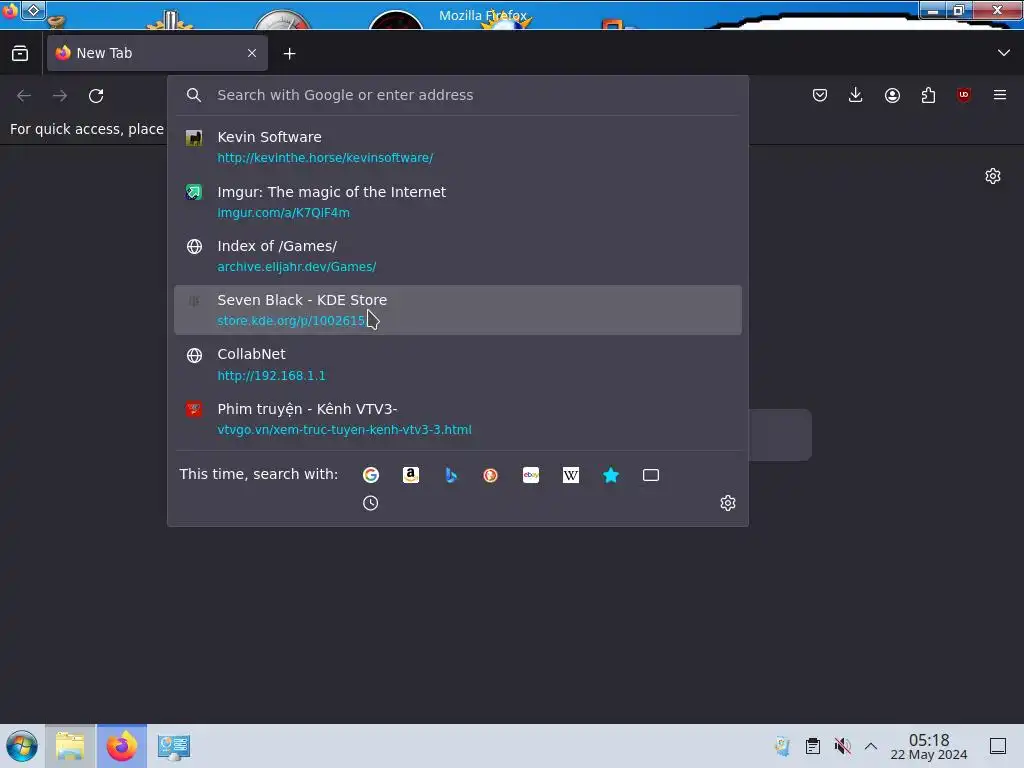The image size is (1024, 768).
Task: Focus the address bar search field
Action: [x=457, y=95]
